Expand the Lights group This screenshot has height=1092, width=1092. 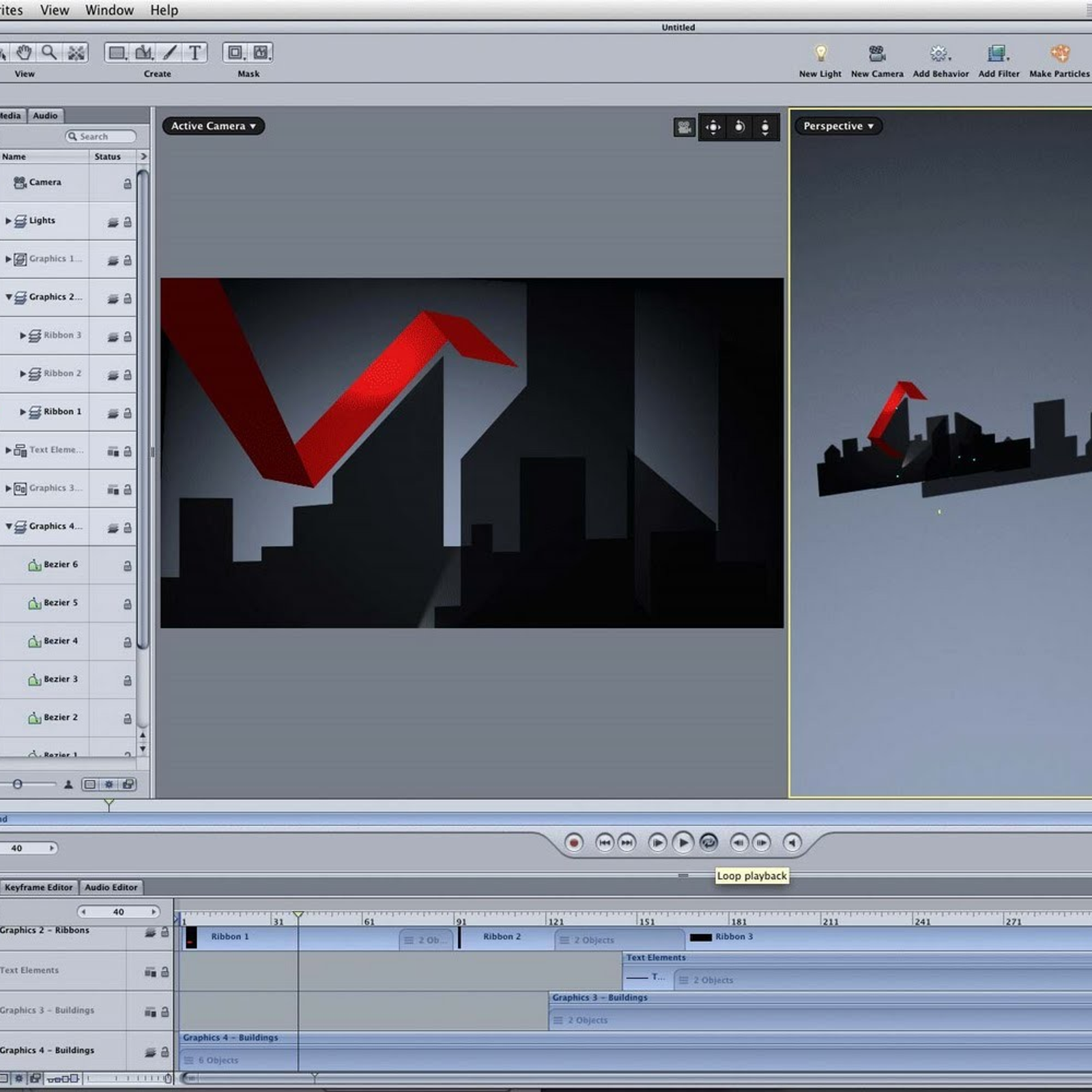point(8,220)
